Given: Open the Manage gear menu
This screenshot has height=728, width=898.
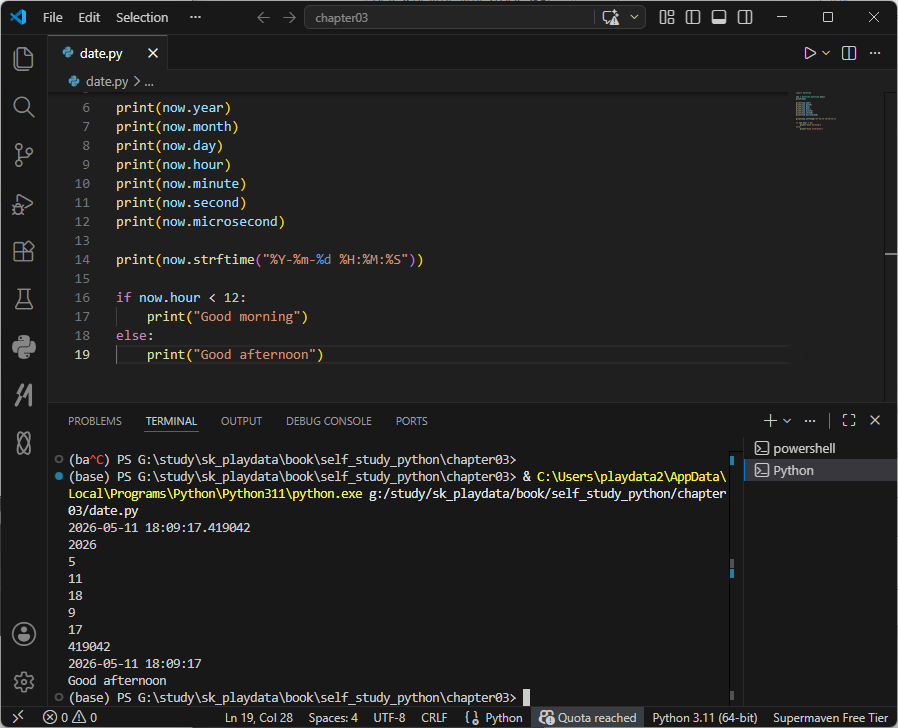Looking at the screenshot, I should click(x=23, y=682).
